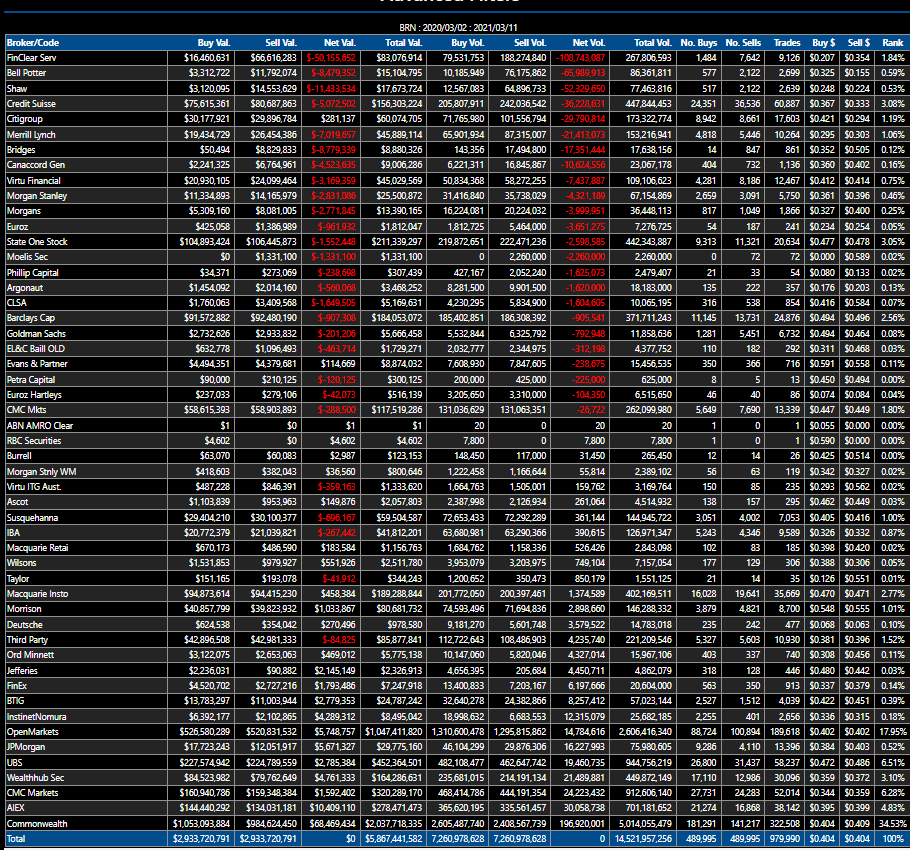Click the Total row label at bottom
The image size is (910, 850).
[x=18, y=837]
